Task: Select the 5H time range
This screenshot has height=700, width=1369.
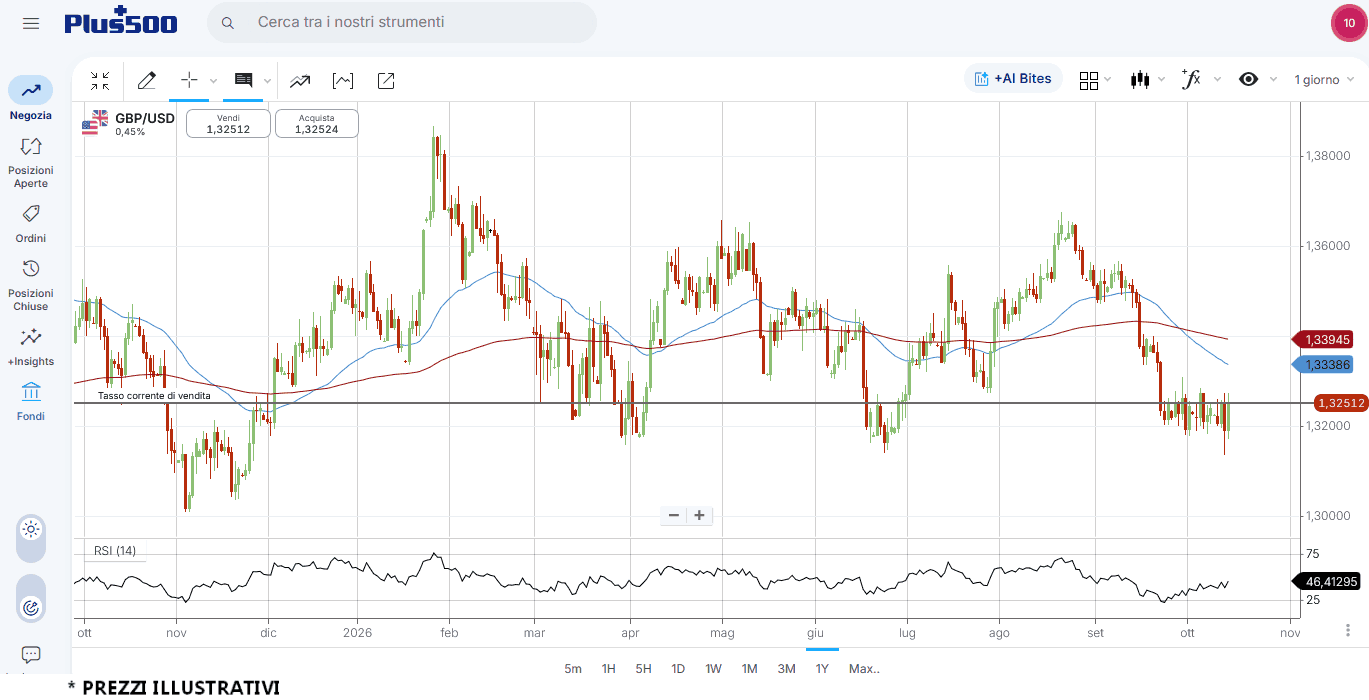Action: [644, 668]
